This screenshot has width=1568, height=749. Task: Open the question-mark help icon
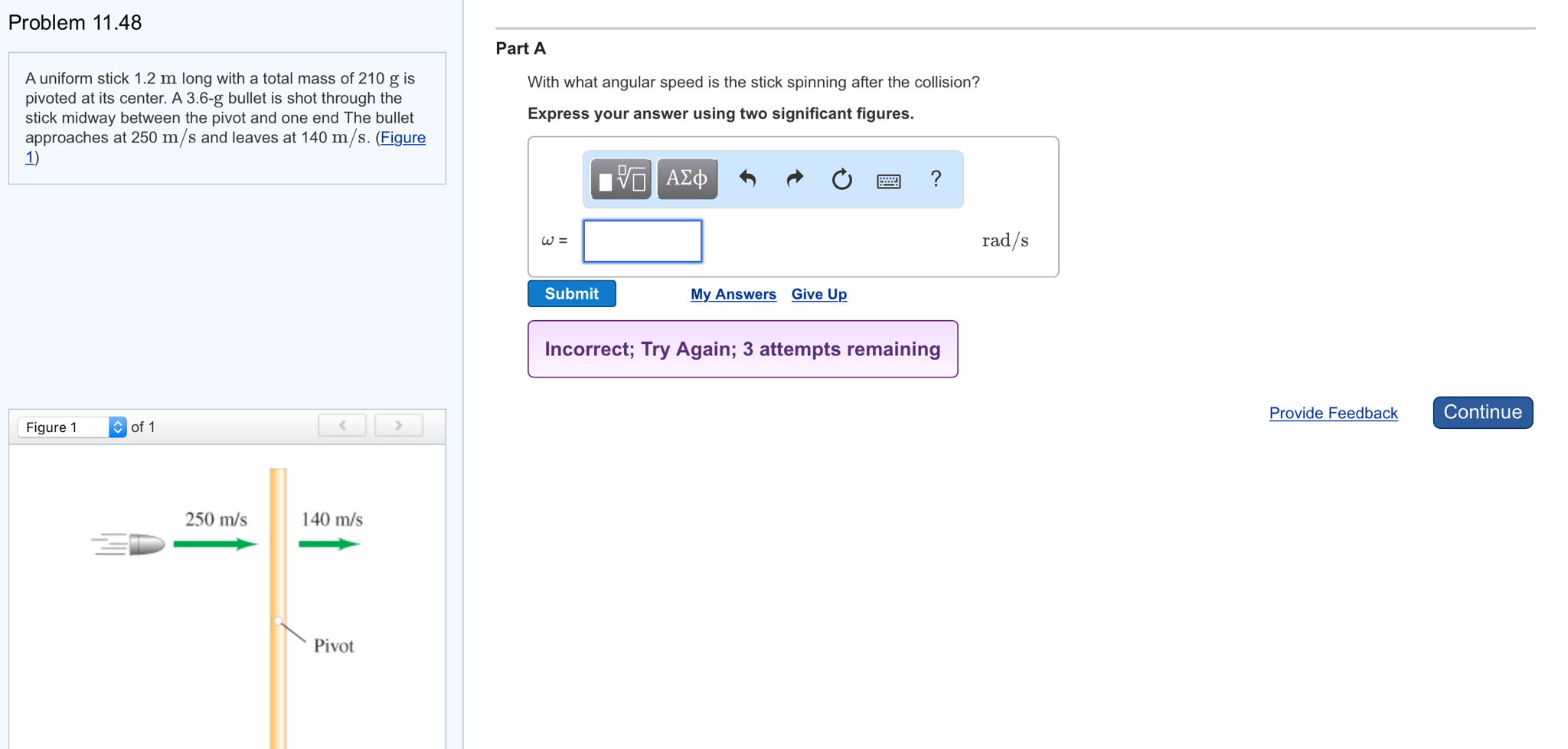tap(936, 179)
